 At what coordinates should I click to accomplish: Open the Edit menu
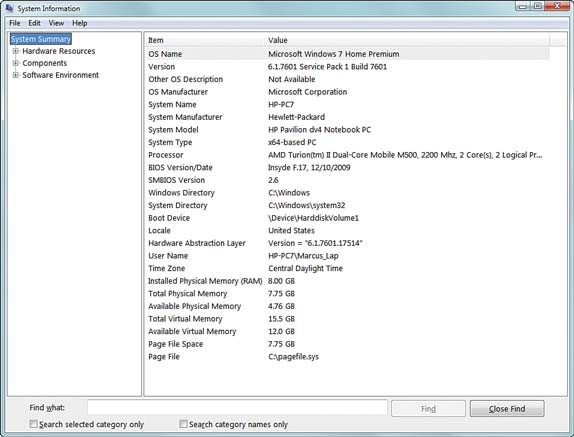coord(34,23)
